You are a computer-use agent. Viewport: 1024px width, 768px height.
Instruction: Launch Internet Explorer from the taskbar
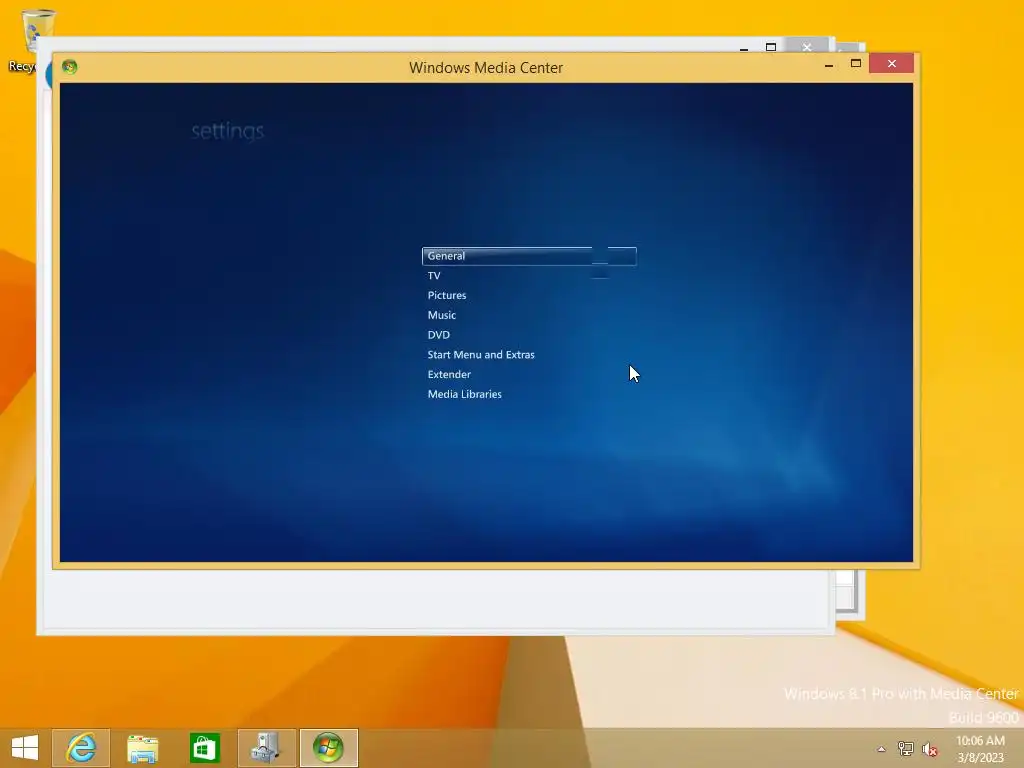point(81,748)
